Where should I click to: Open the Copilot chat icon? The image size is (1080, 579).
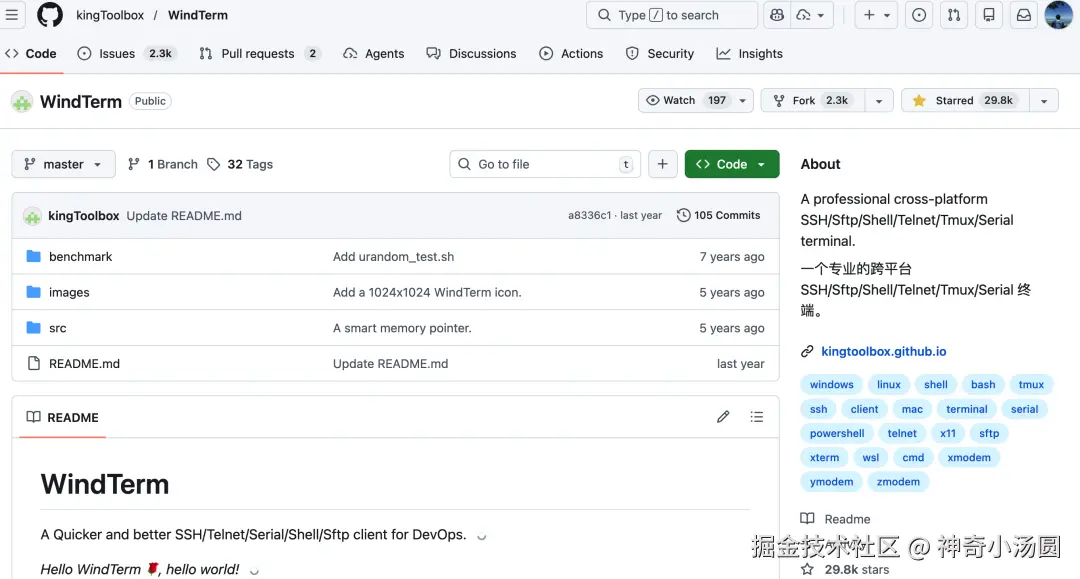click(776, 15)
